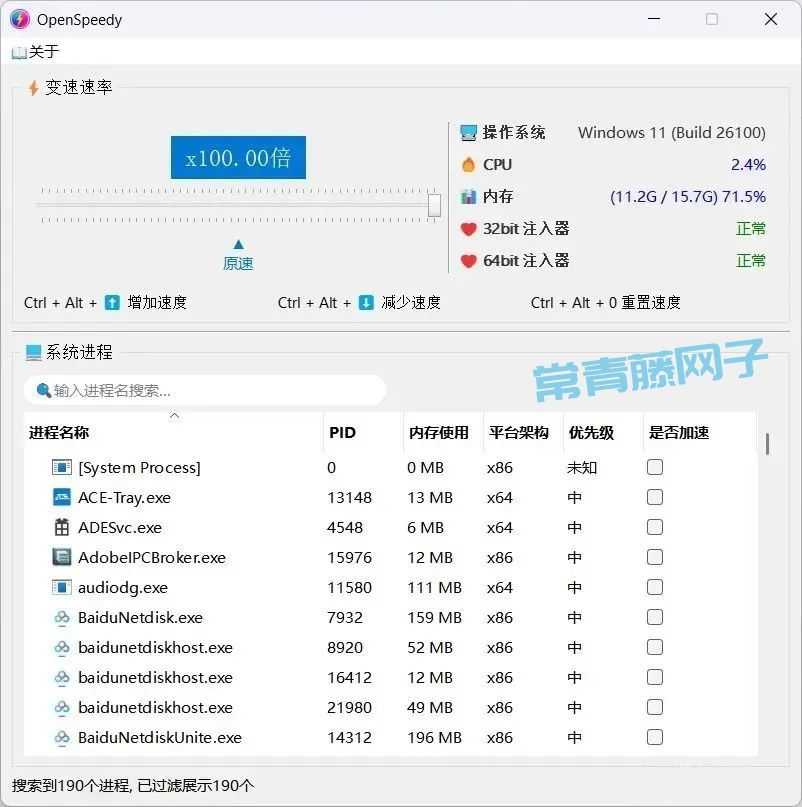Screen dimensions: 802x807
Task: Click the 64bit 注入器 正常 status
Action: (751, 261)
